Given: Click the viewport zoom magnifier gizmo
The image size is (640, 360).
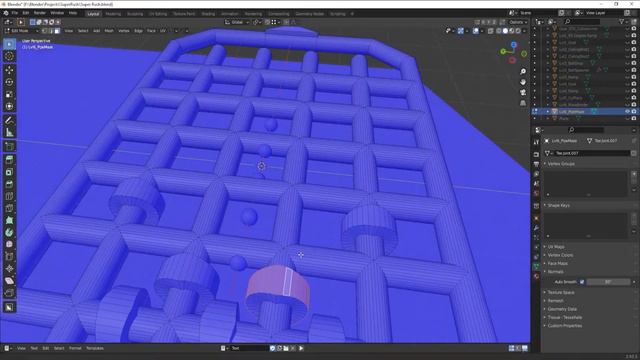Looking at the screenshot, I should coord(523,71).
